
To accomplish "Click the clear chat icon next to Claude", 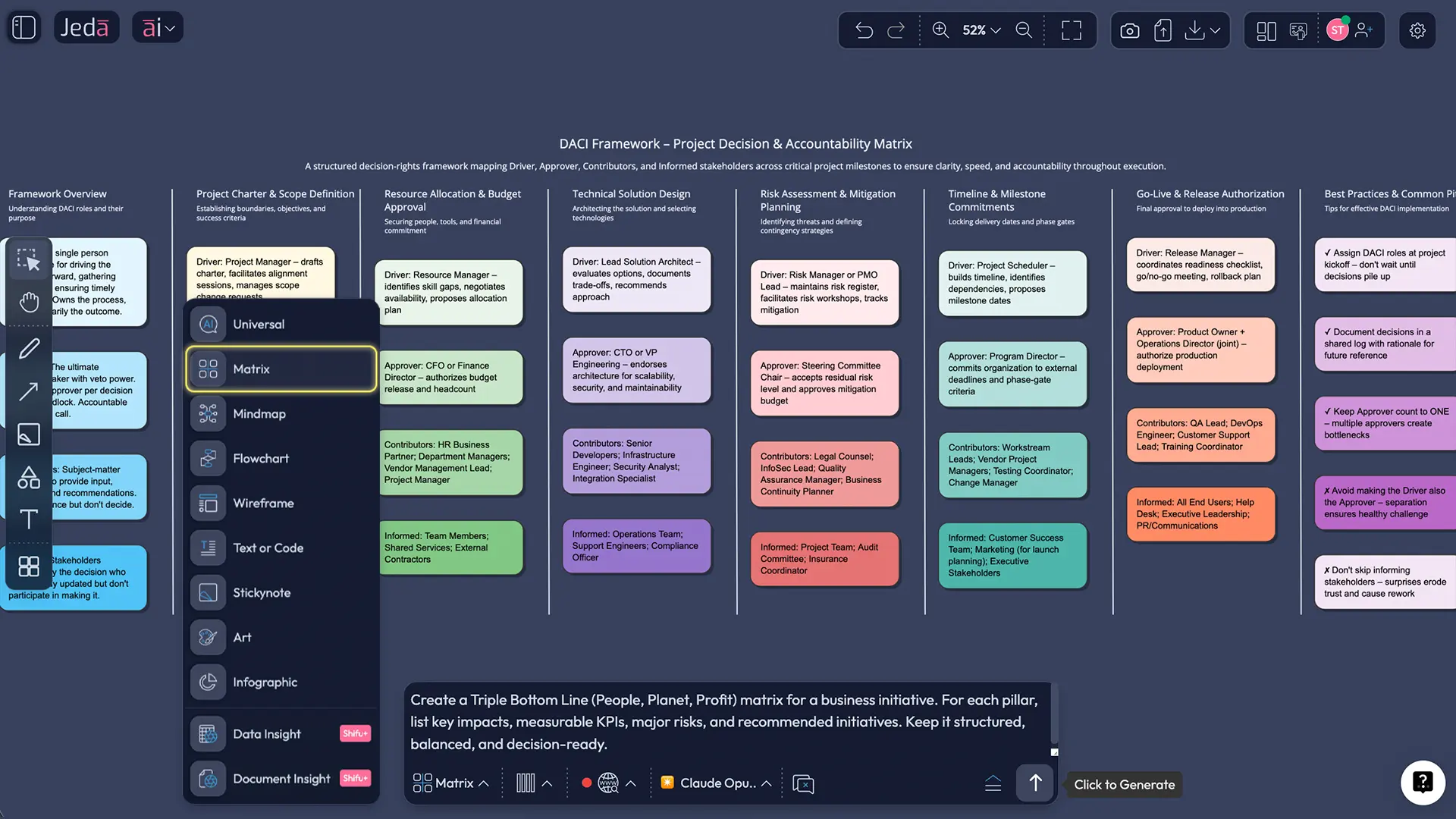I will pos(803,783).
